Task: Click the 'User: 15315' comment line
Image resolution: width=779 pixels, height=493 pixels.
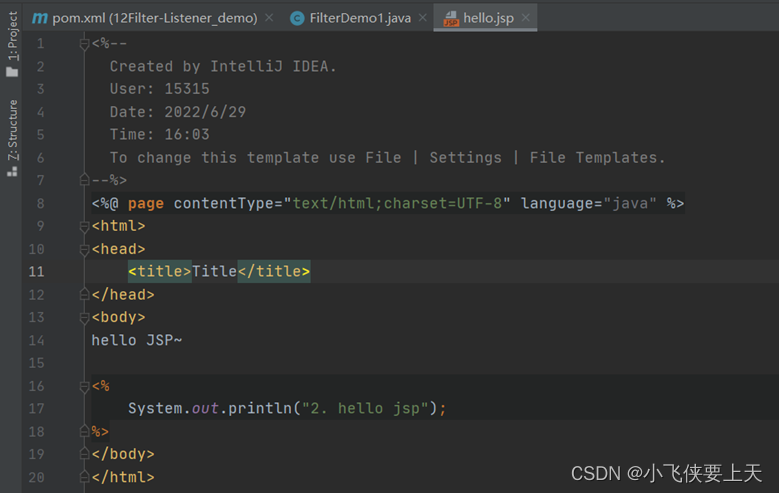Action: [x=159, y=89]
